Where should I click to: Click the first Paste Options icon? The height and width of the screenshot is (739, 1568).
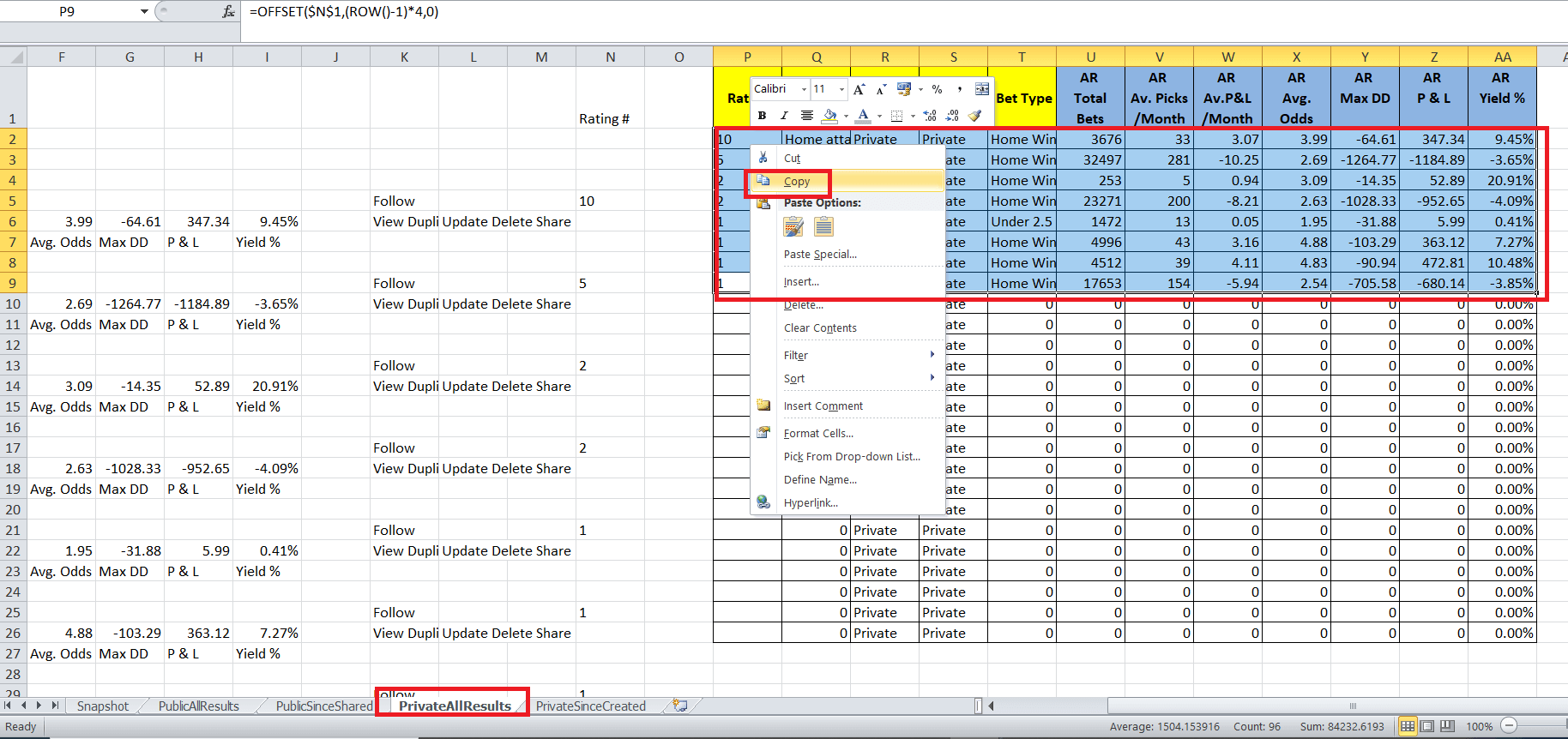point(794,226)
